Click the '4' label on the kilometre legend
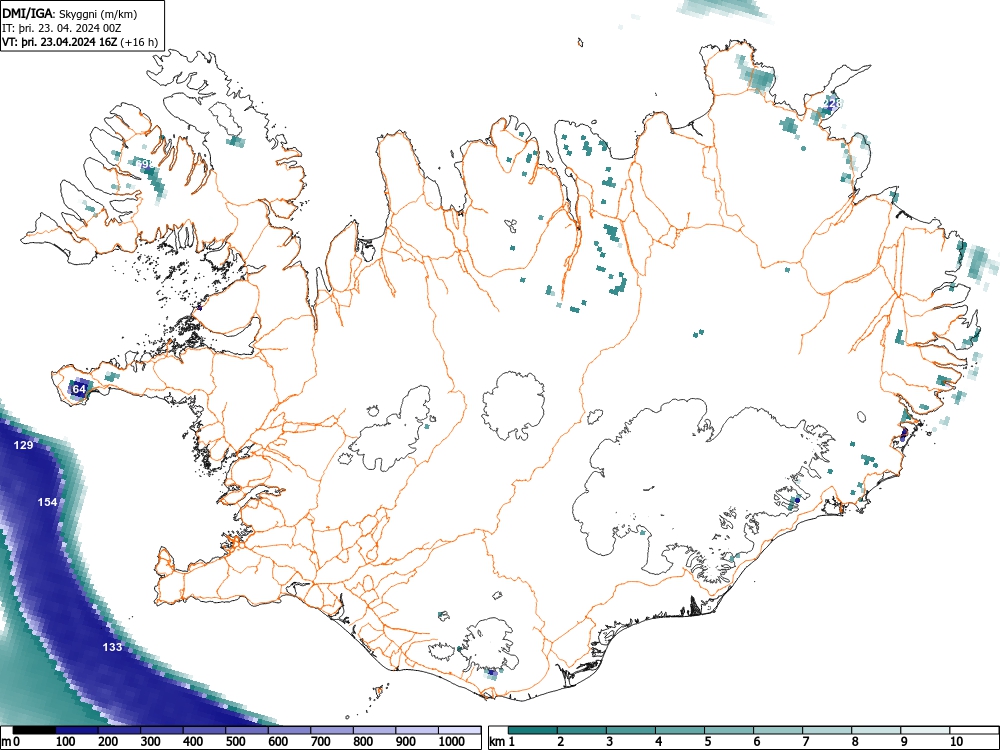Screen dimensions: 1000x750 (x=659, y=742)
